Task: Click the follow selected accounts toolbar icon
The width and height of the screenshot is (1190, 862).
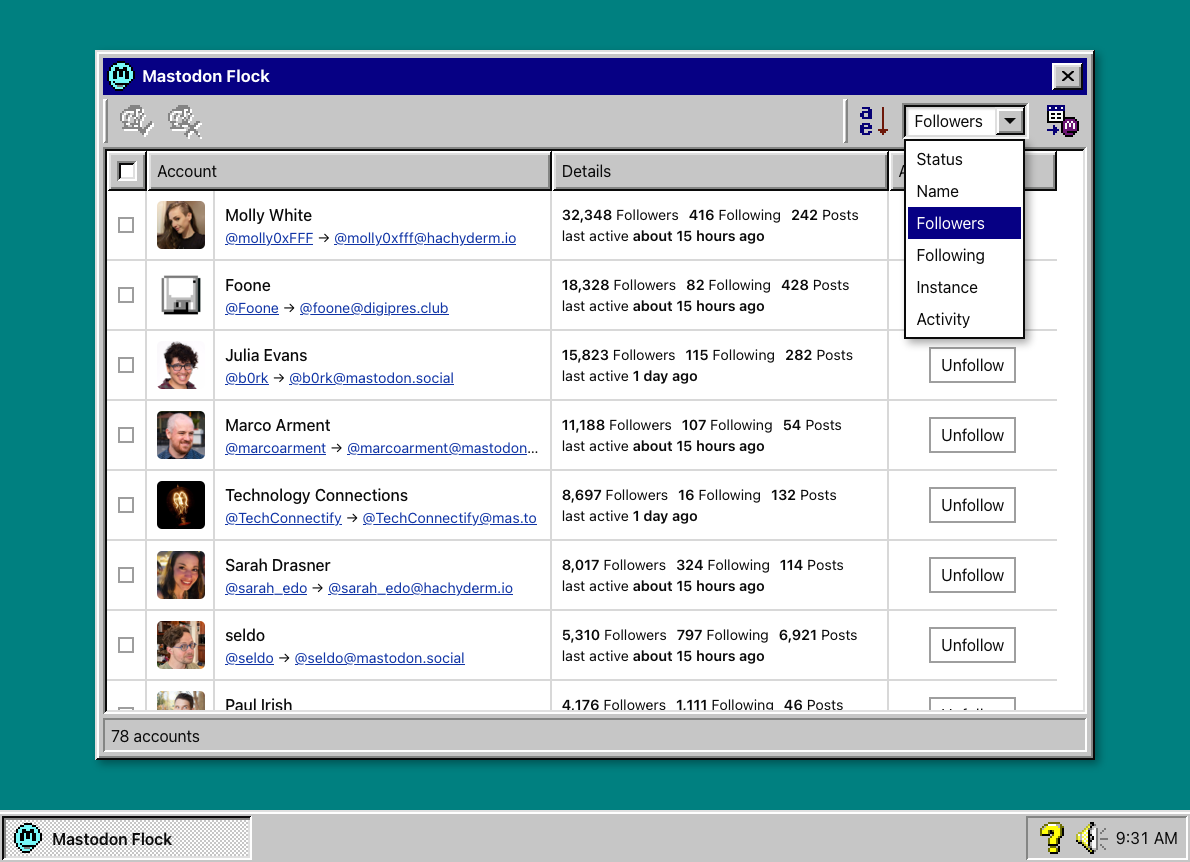Action: [136, 121]
